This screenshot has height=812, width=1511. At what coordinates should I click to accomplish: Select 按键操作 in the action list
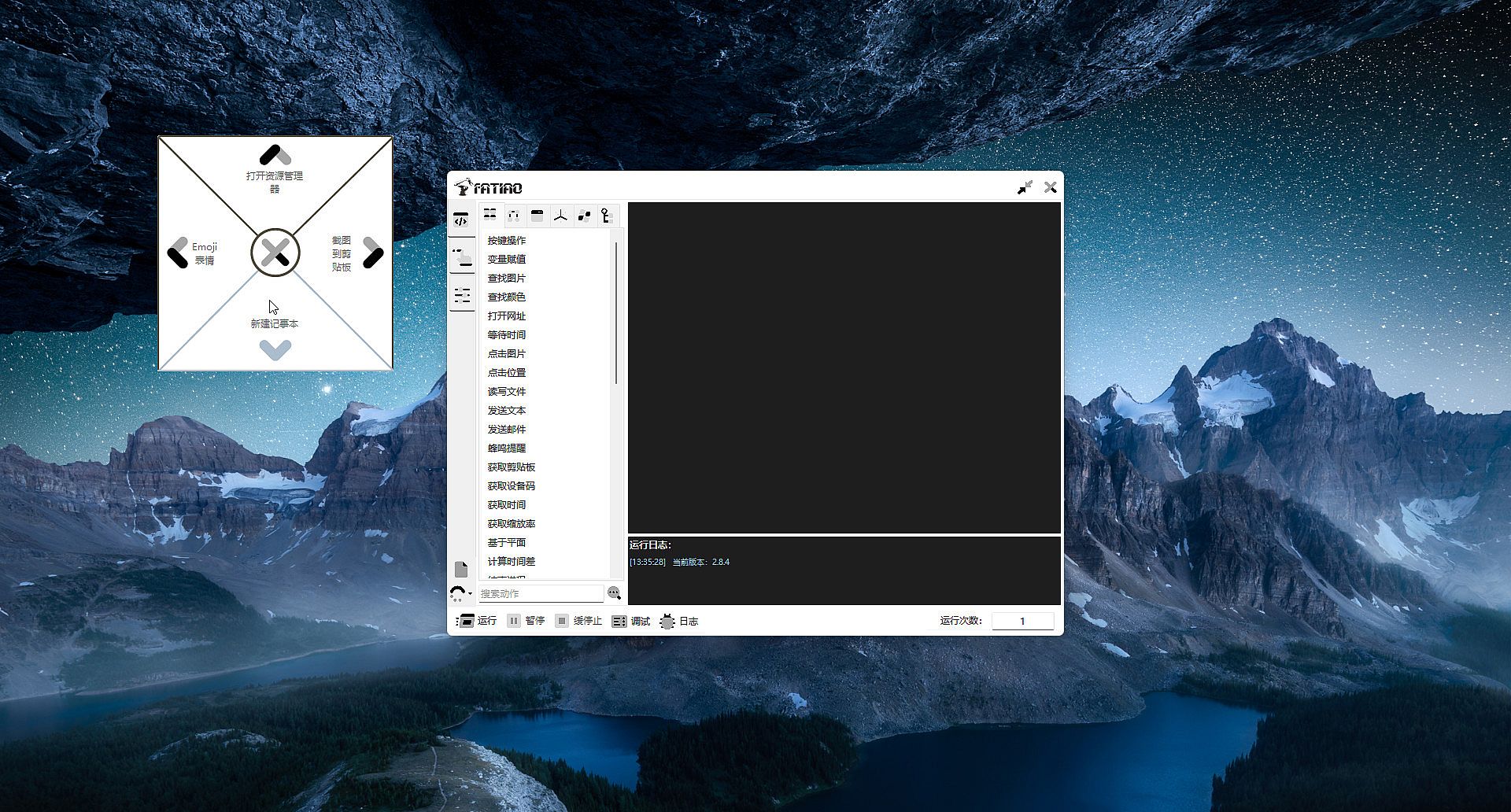506,241
